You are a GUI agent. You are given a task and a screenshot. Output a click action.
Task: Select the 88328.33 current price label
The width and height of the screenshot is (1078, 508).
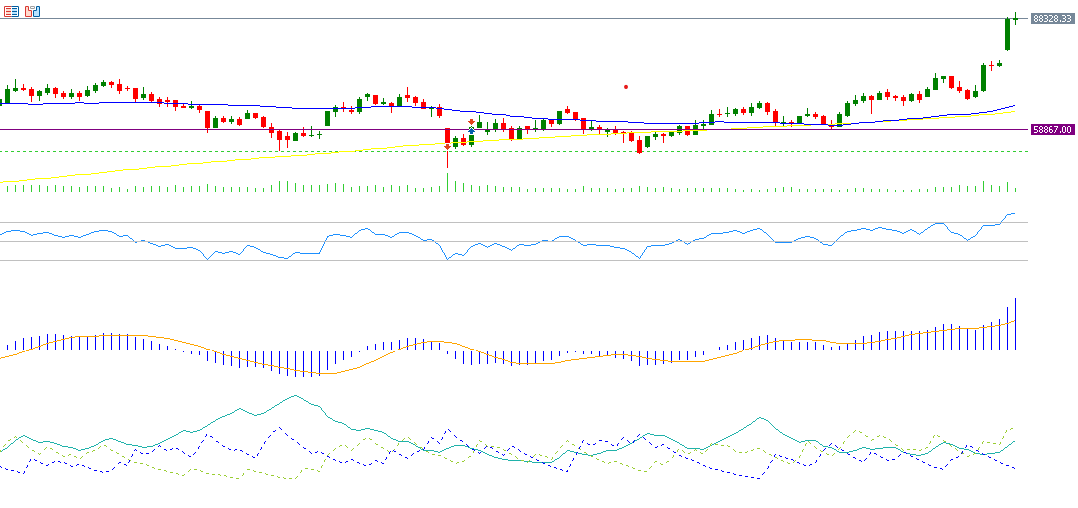tap(1052, 18)
